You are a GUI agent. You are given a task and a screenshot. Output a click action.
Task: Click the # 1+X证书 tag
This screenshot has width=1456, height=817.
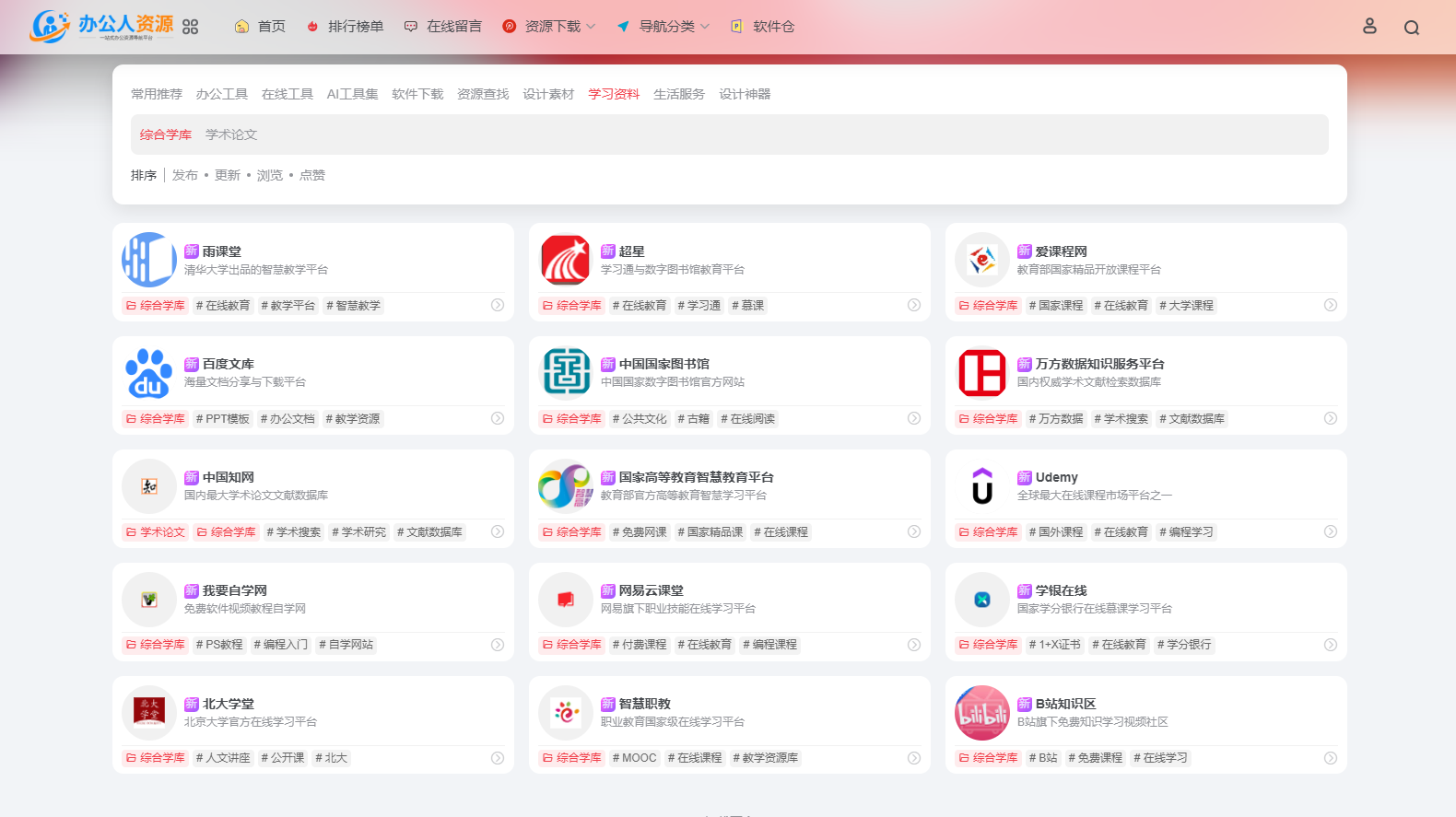pyautogui.click(x=1055, y=645)
